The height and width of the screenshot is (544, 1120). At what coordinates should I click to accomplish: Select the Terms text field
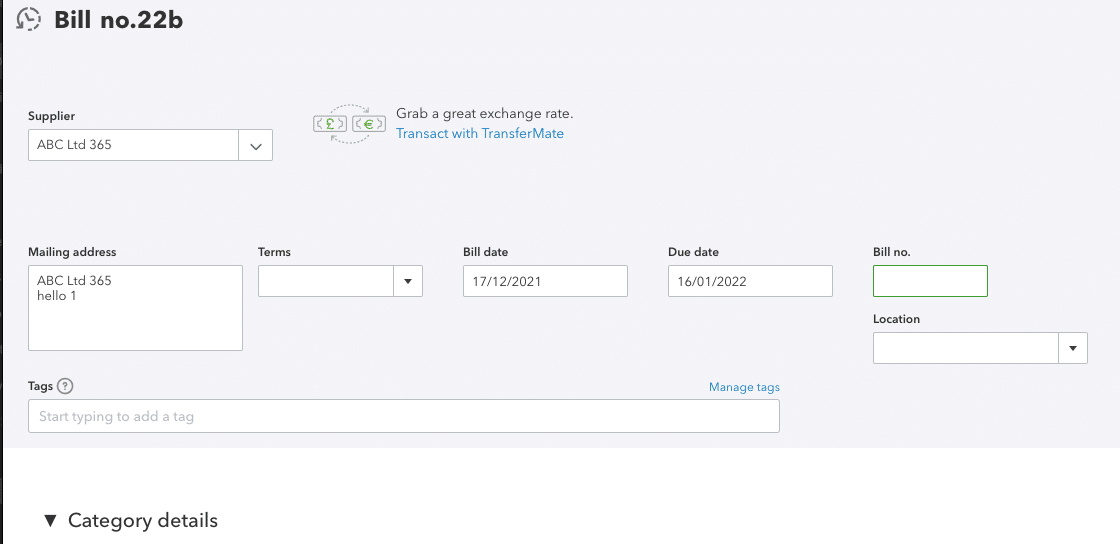pyautogui.click(x=326, y=281)
